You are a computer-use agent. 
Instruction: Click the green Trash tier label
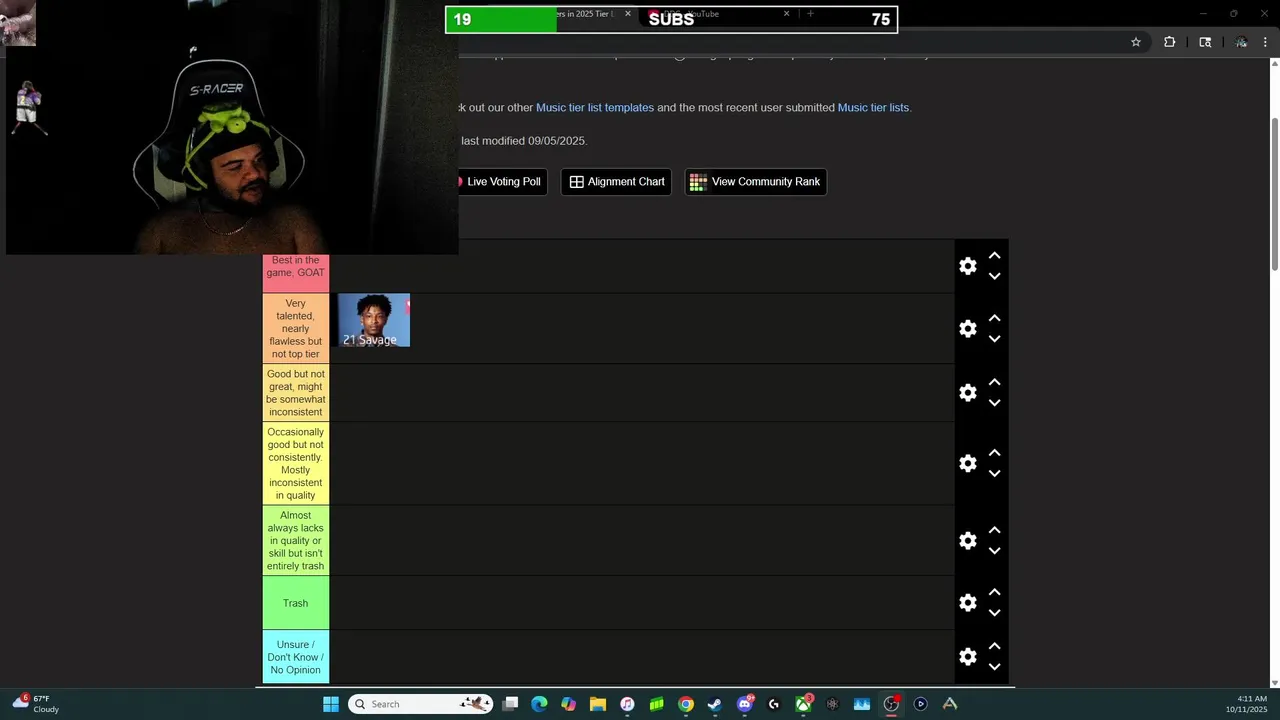pyautogui.click(x=296, y=603)
